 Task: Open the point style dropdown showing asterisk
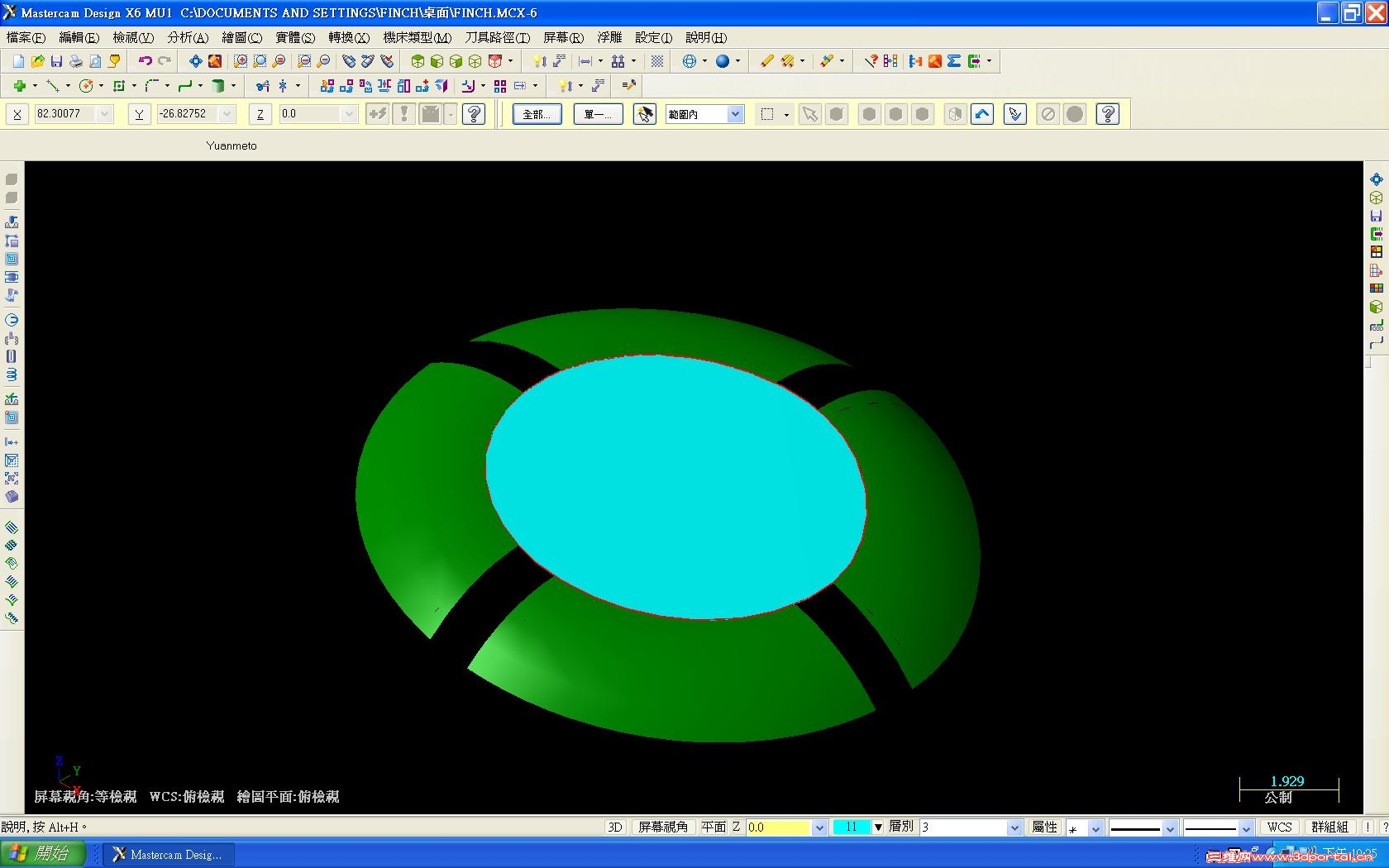[x=1095, y=827]
